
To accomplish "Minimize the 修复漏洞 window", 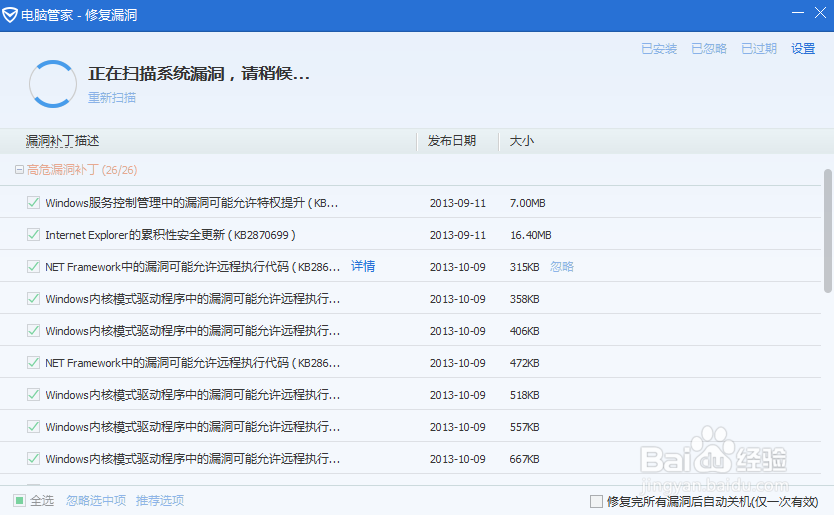I will 798,13.
